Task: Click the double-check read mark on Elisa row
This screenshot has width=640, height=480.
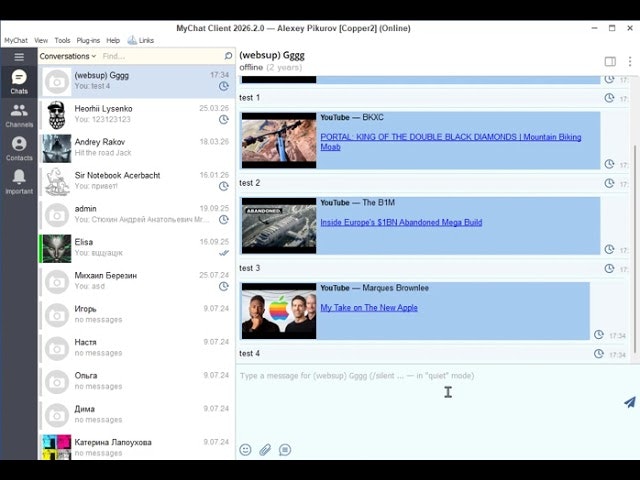Action: 224,253
